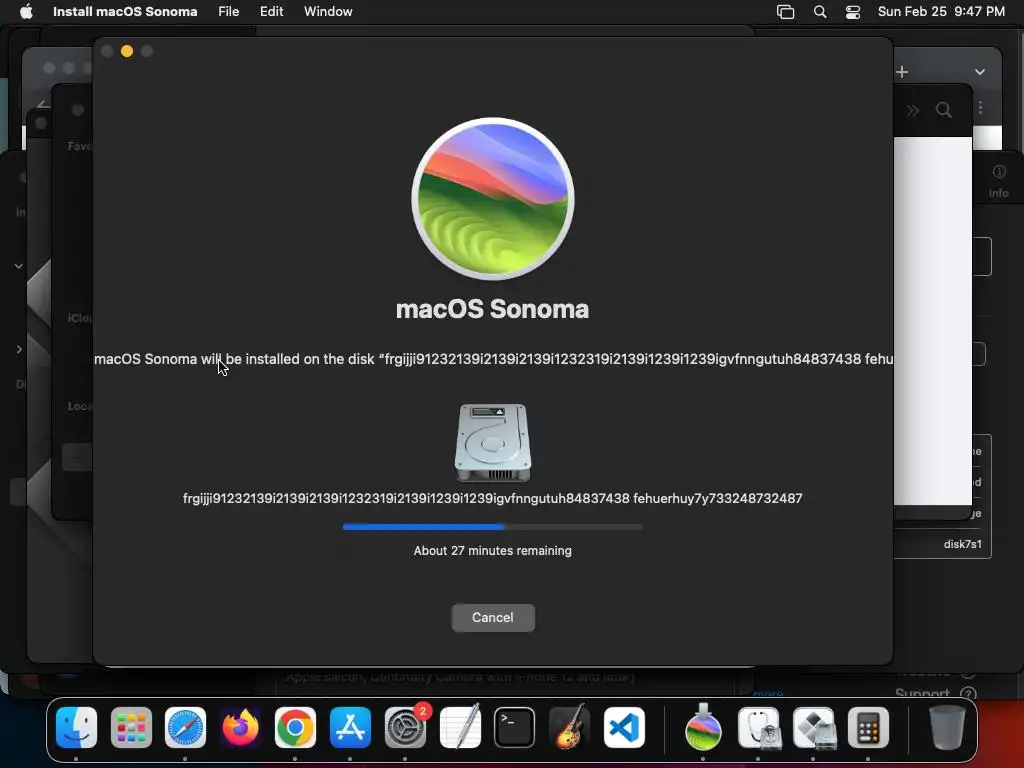
Task: Open vertical dots menu in background window
Action: click(980, 108)
